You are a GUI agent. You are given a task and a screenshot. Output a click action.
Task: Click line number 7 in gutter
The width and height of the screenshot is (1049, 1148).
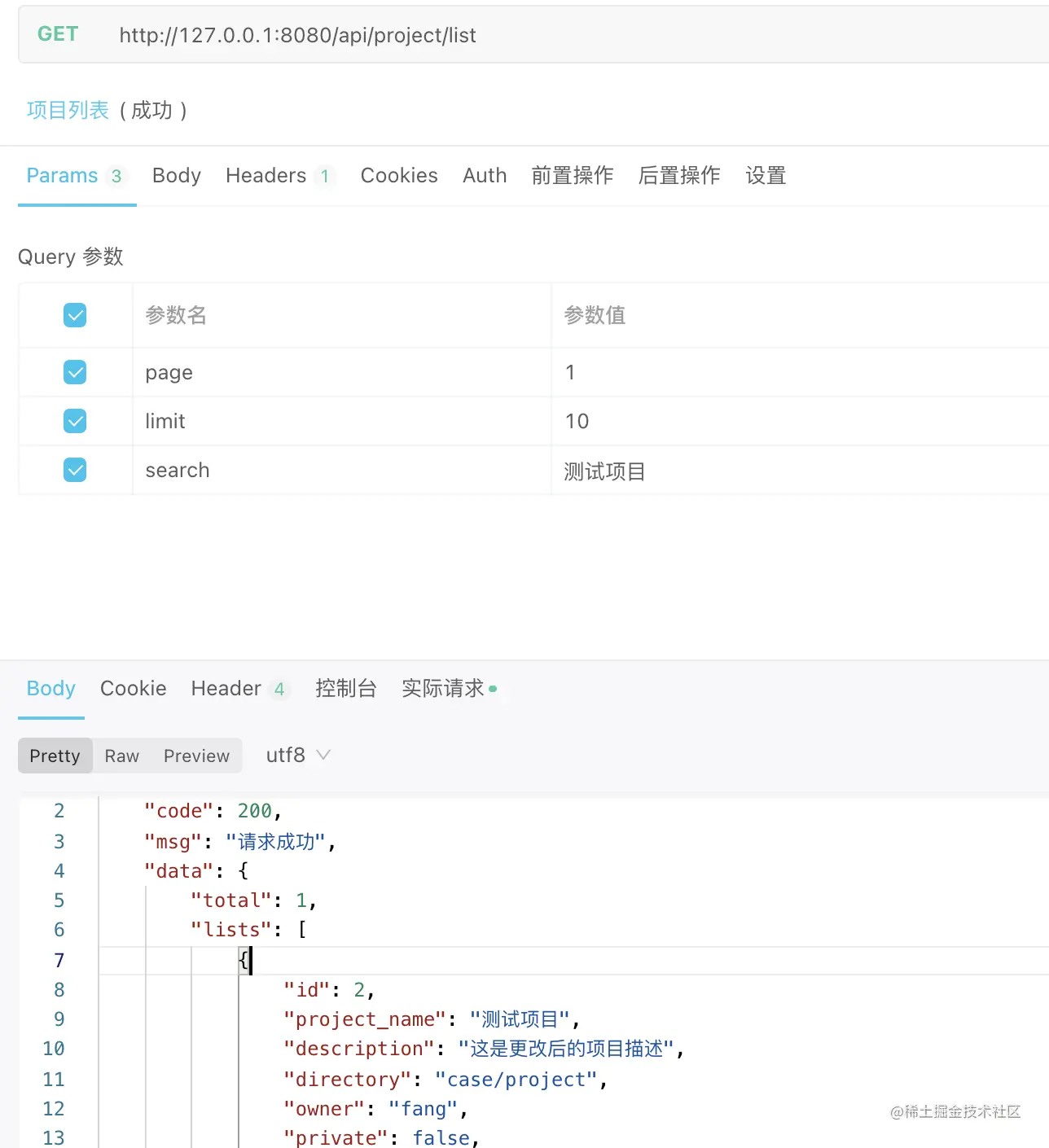click(x=59, y=960)
